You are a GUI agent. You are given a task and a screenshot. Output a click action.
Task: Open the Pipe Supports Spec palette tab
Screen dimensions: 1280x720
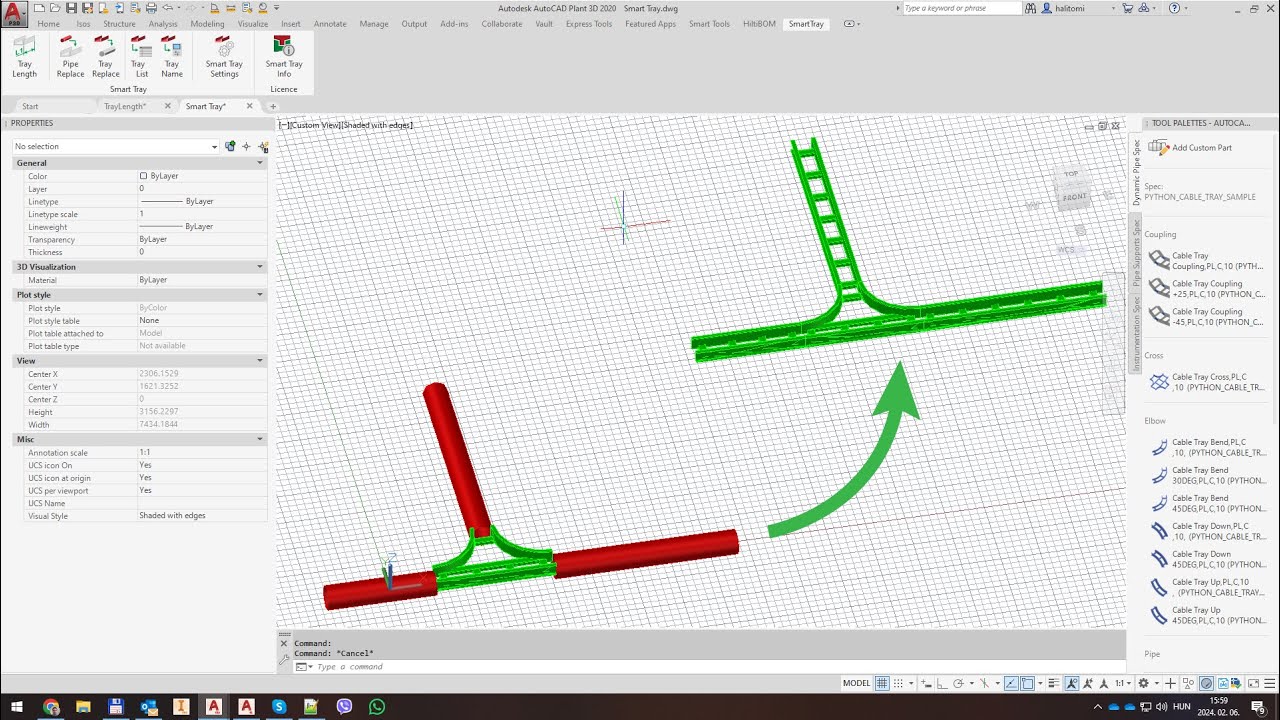point(1136,254)
